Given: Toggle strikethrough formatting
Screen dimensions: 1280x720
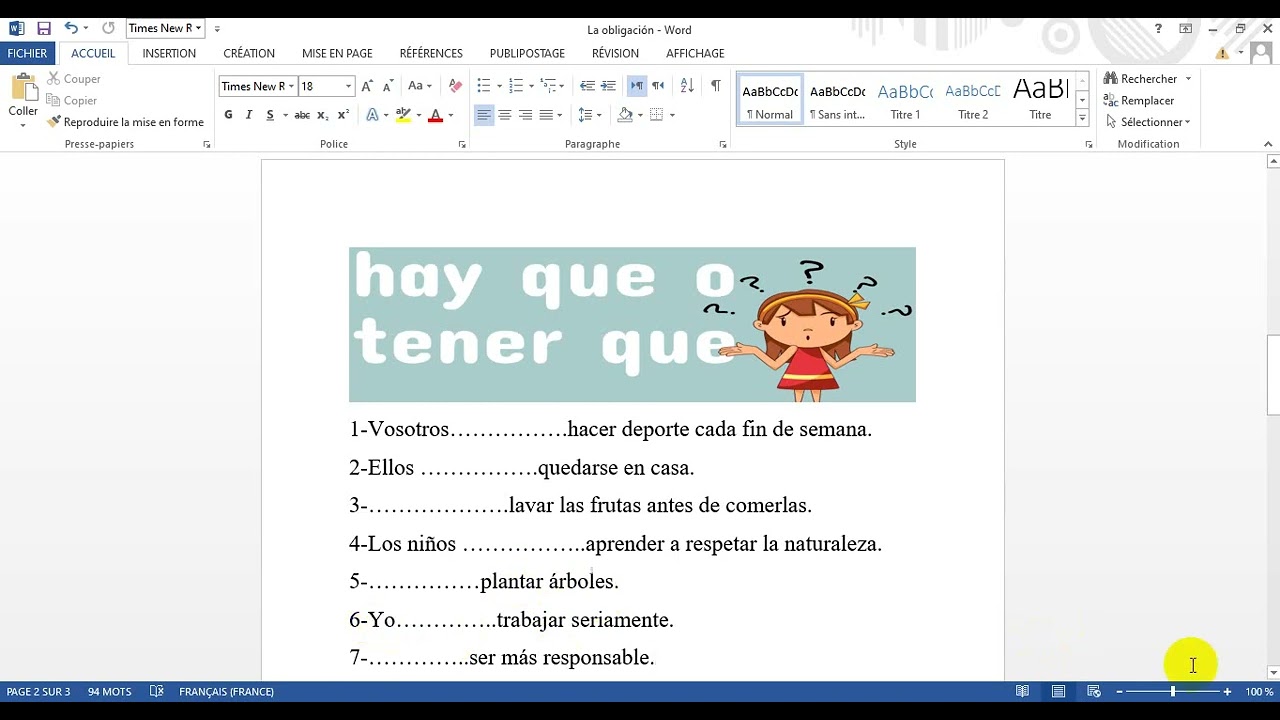Looking at the screenshot, I should (302, 115).
